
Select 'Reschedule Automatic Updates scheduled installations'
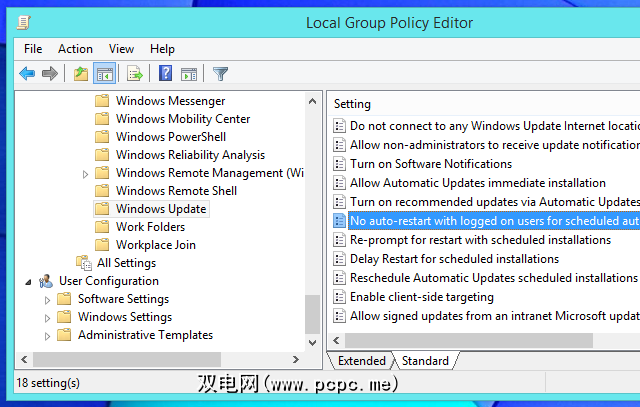pos(494,278)
